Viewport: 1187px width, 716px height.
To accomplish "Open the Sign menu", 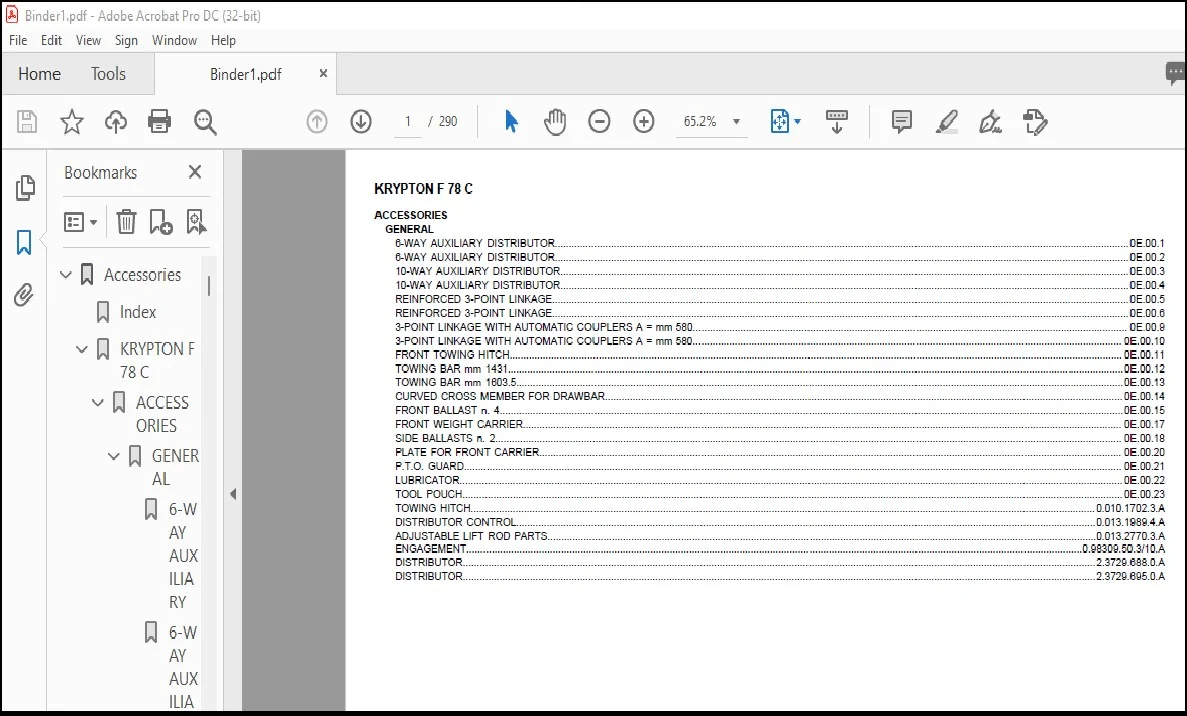I will (x=126, y=40).
